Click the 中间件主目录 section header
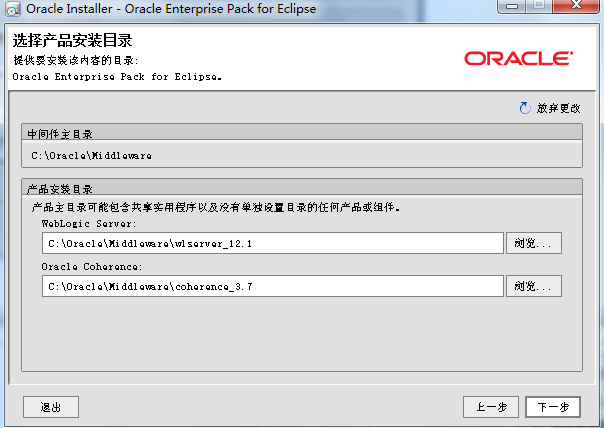The image size is (604, 428). [x=302, y=133]
